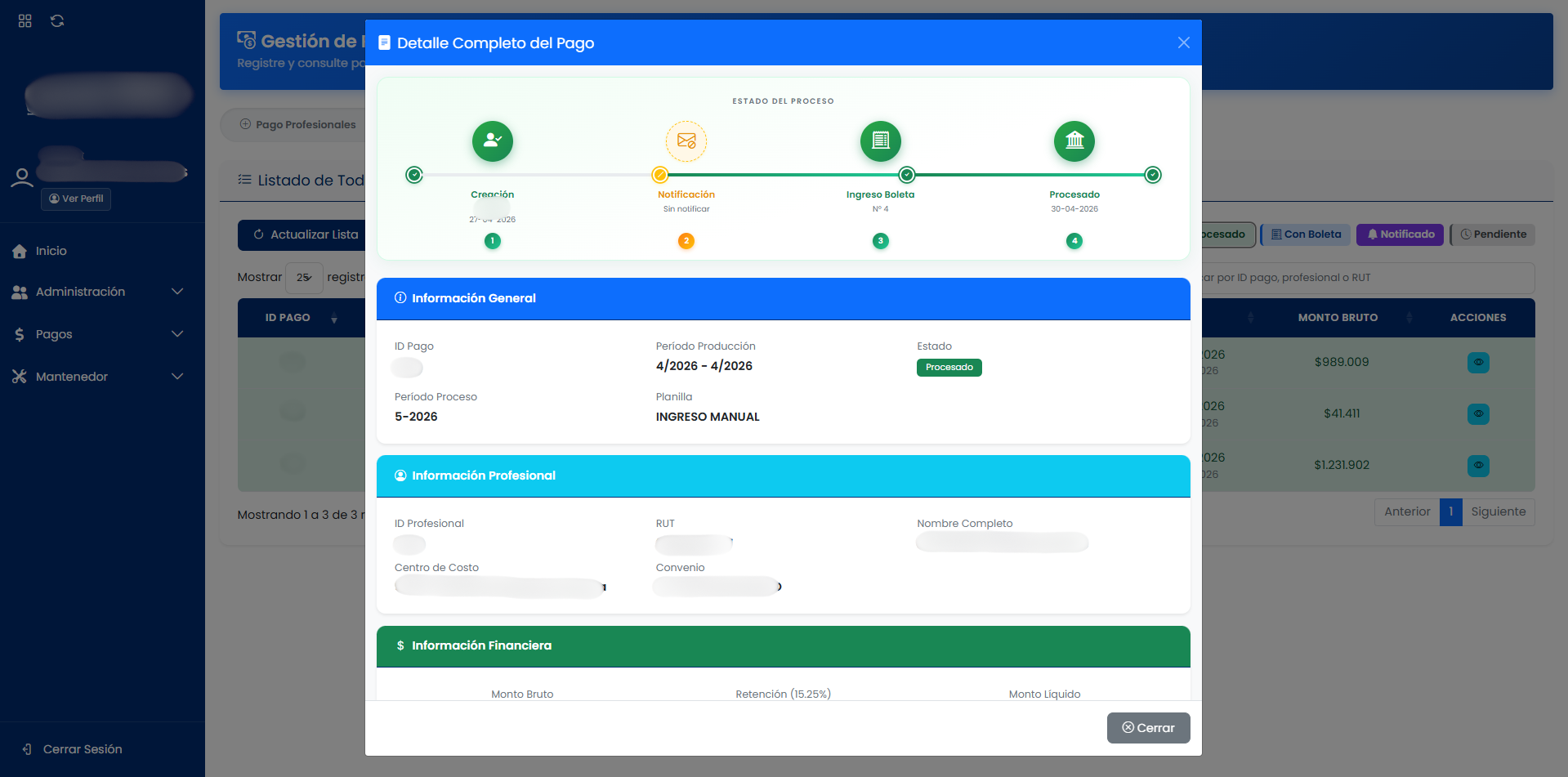Filter by Notificado status
Viewport: 1568px width, 777px height.
(x=1400, y=234)
